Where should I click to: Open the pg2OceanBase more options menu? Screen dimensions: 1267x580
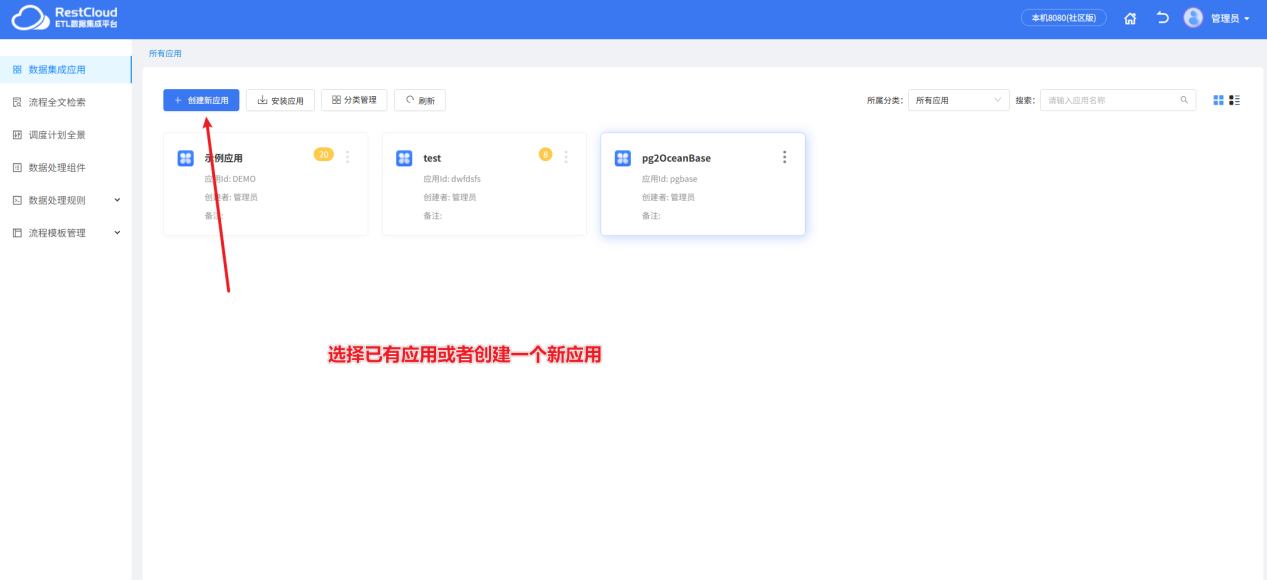[785, 157]
